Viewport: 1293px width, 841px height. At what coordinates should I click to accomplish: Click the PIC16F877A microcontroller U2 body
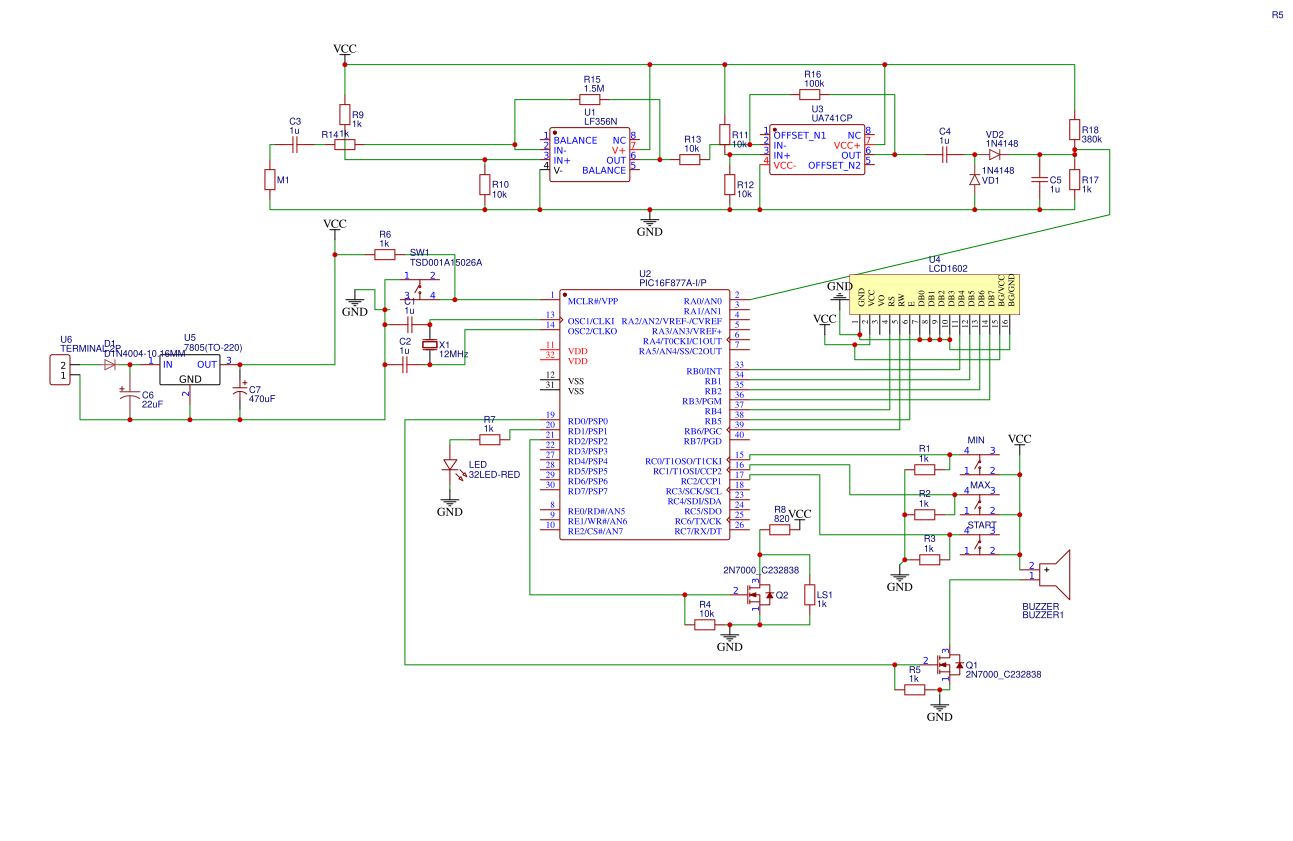[x=644, y=415]
